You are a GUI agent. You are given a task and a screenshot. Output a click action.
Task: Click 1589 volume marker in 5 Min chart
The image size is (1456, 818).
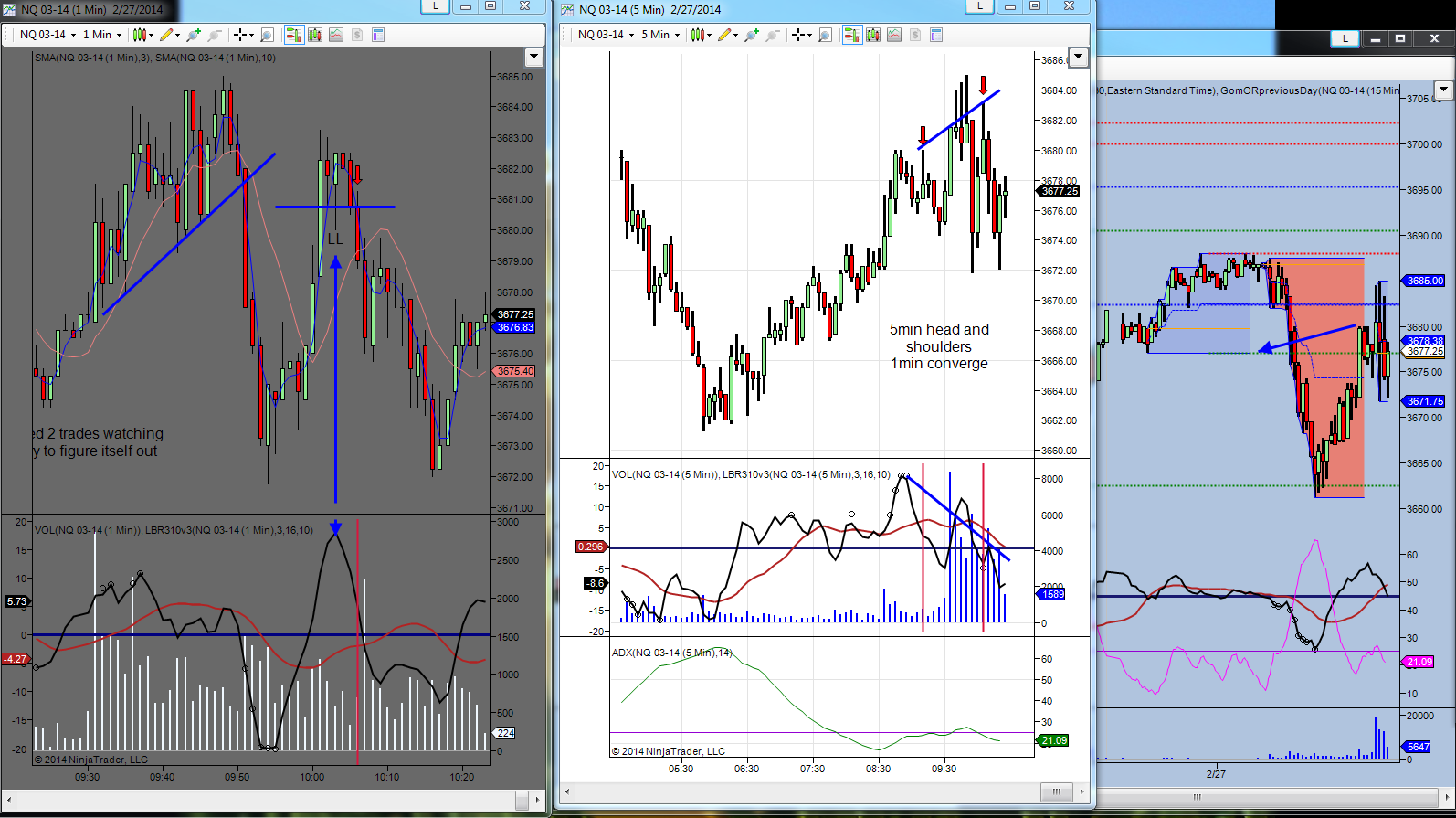1052,594
